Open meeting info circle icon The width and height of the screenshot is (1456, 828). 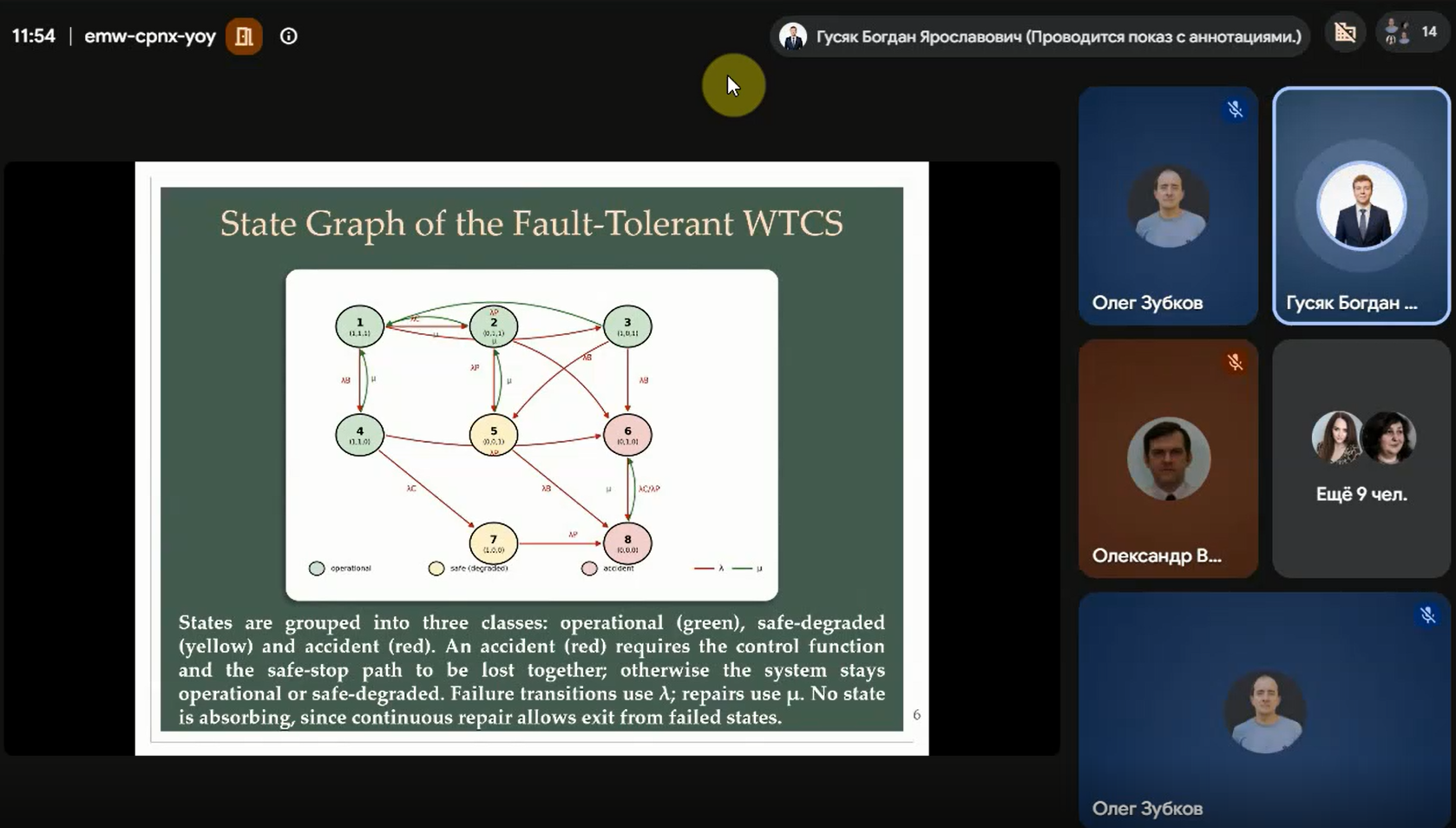289,36
